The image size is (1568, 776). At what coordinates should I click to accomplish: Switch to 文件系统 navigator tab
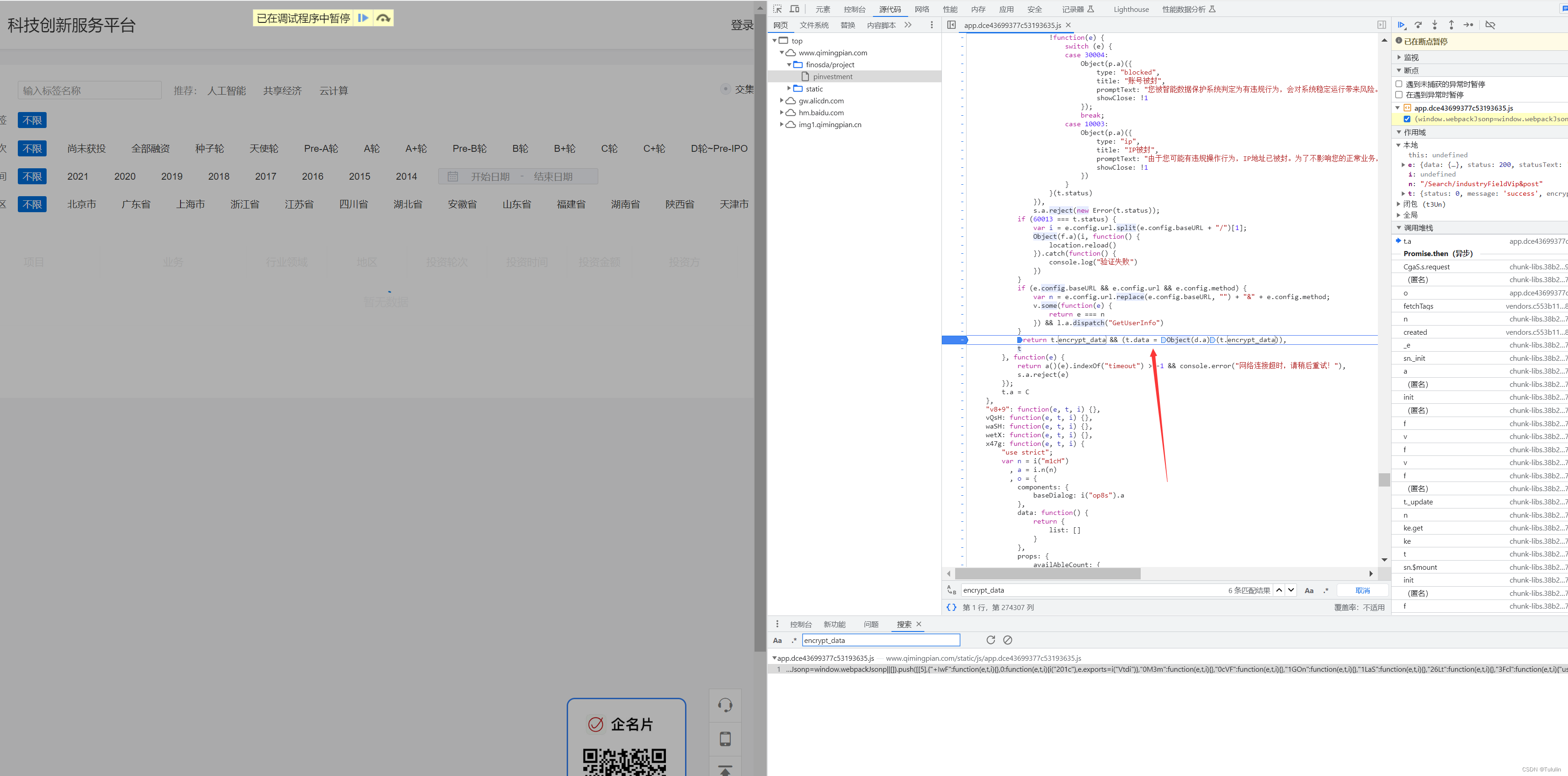[x=814, y=25]
